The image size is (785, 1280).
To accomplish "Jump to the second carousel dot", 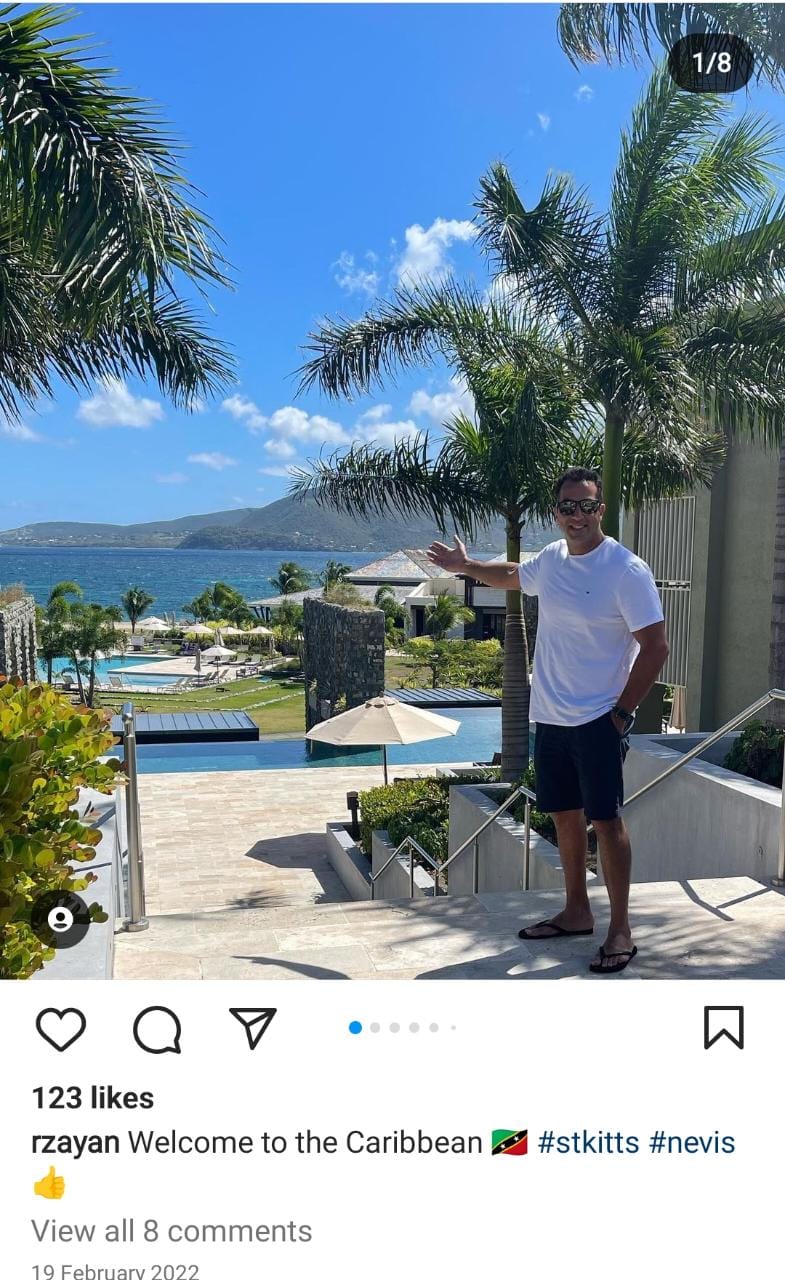I will click(375, 1027).
